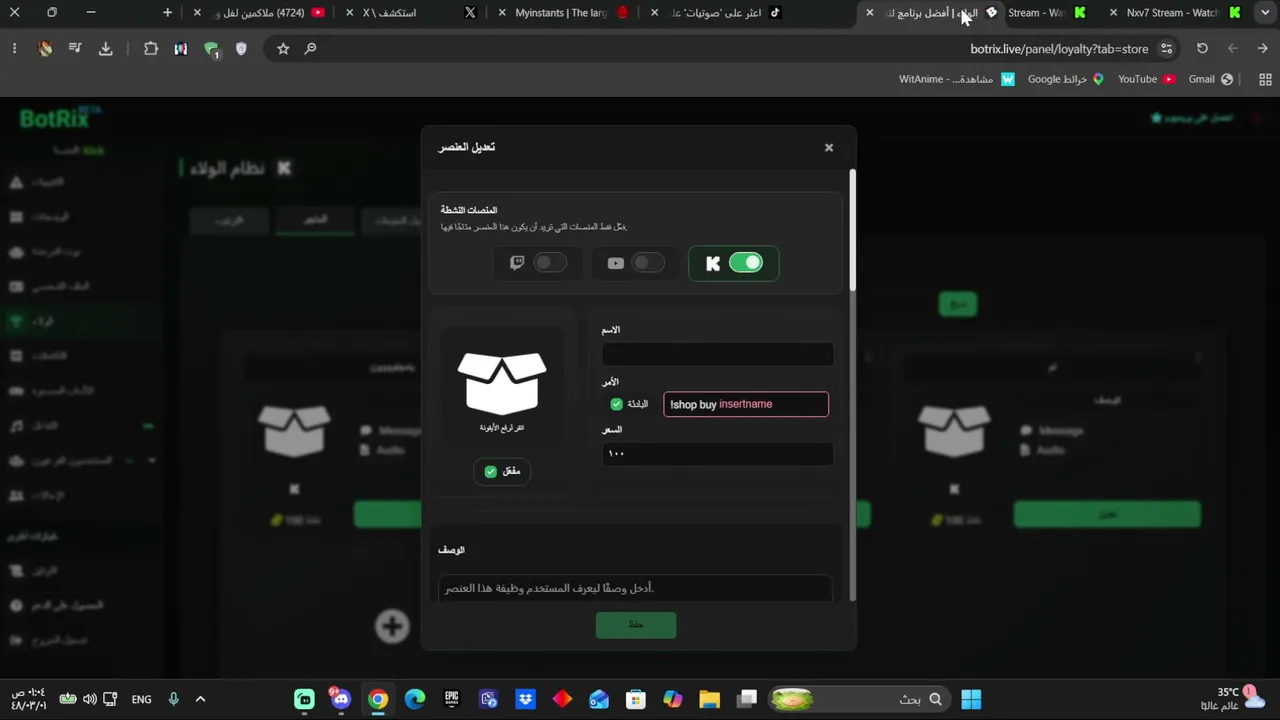The height and width of the screenshot is (720, 1280).
Task: Click the الوصف description text area
Action: click(635, 588)
